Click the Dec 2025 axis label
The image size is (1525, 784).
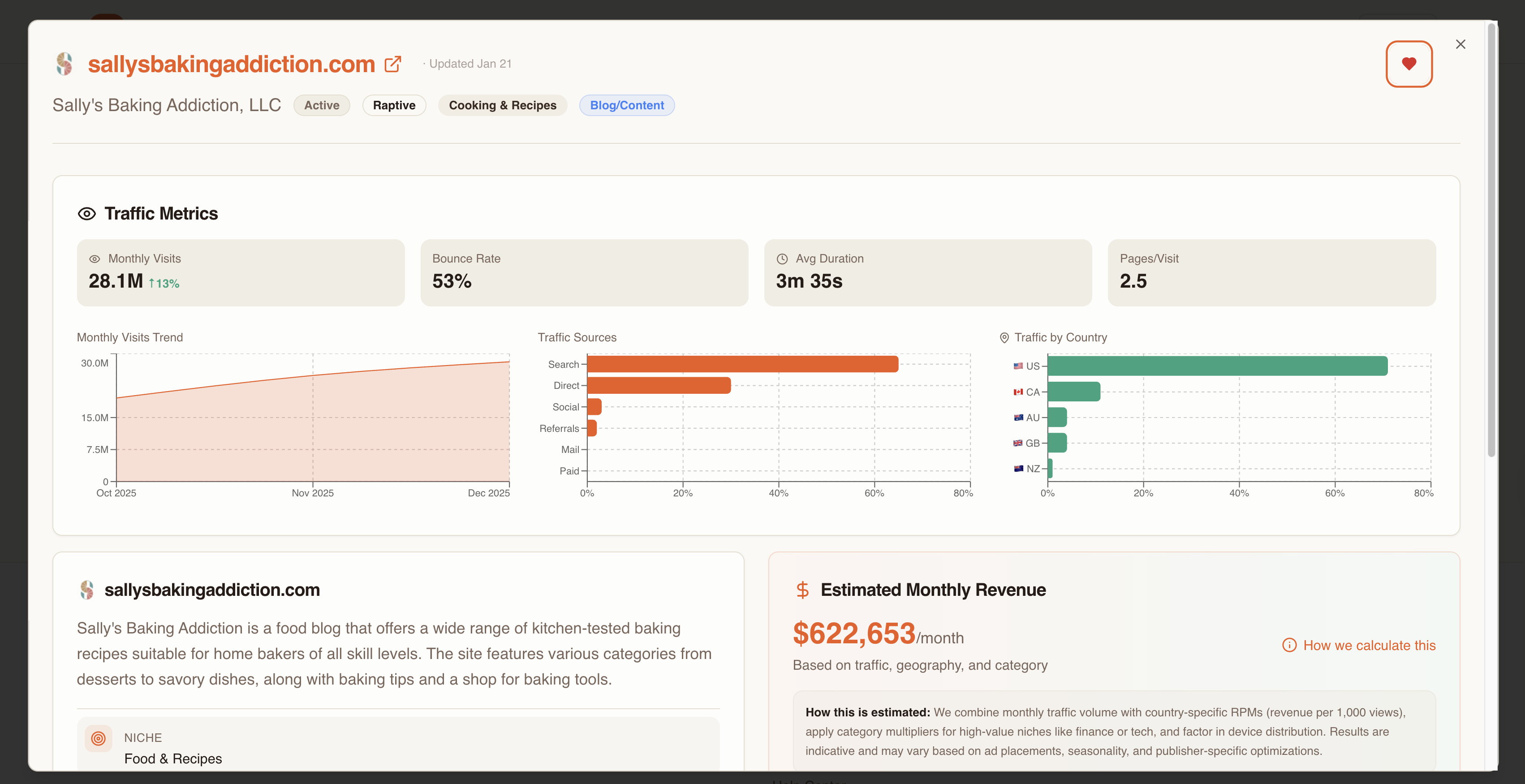[x=488, y=493]
